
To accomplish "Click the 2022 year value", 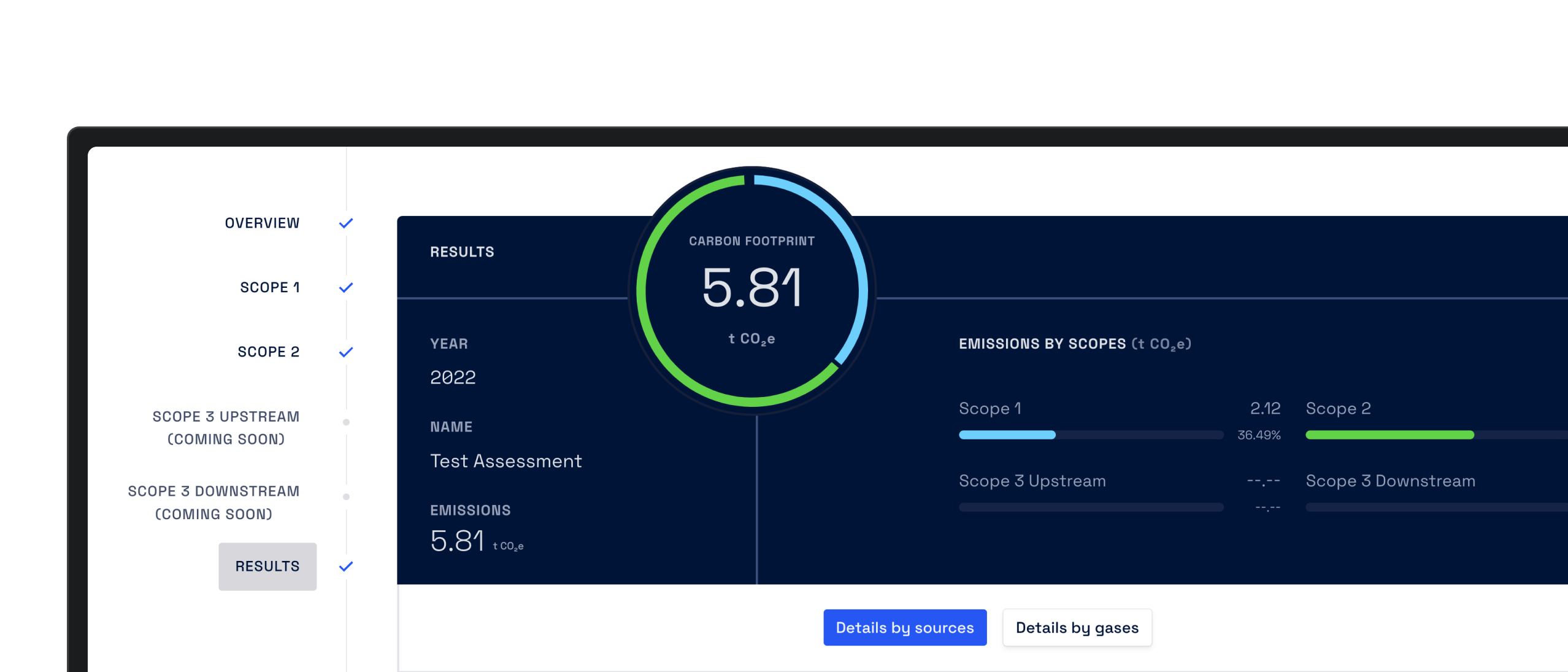I will 453,377.
